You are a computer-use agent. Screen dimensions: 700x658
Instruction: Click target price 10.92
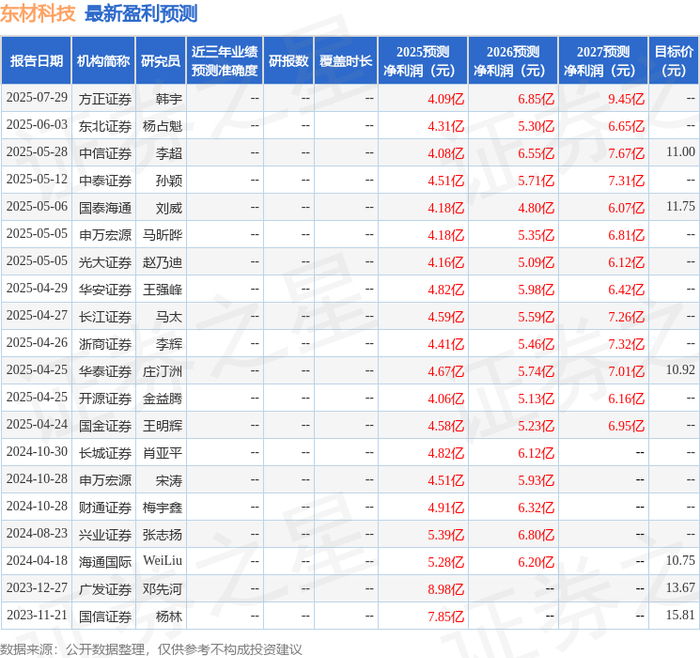coord(680,370)
